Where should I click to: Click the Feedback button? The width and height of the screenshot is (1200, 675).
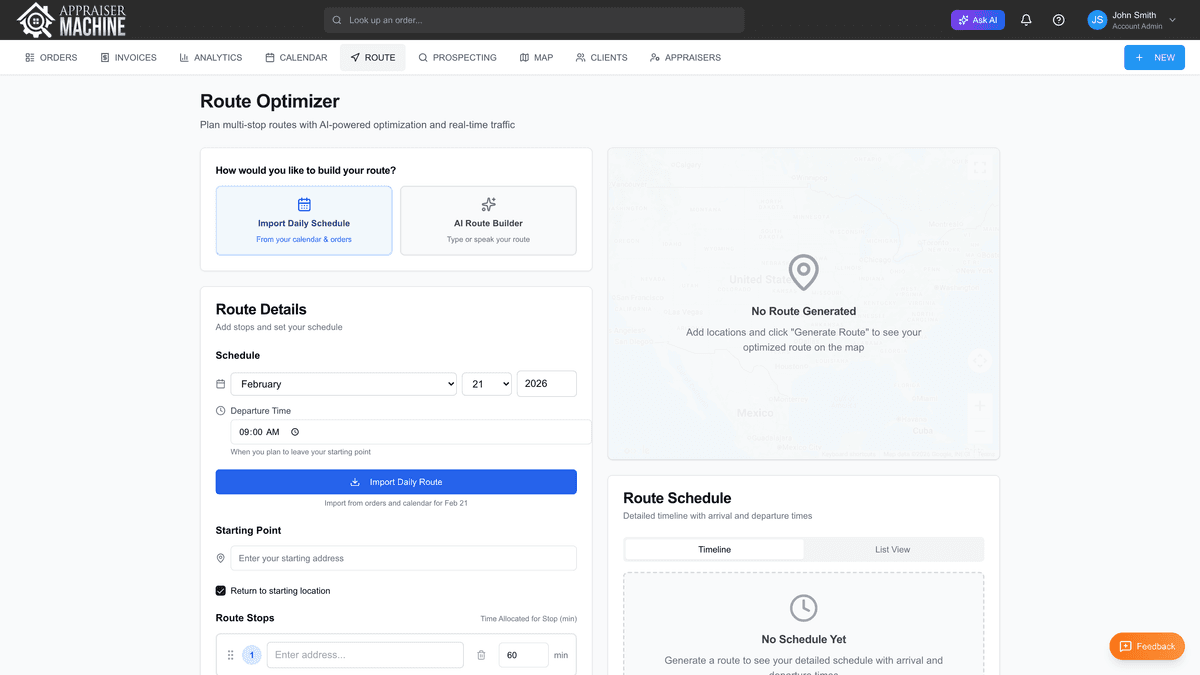1147,646
